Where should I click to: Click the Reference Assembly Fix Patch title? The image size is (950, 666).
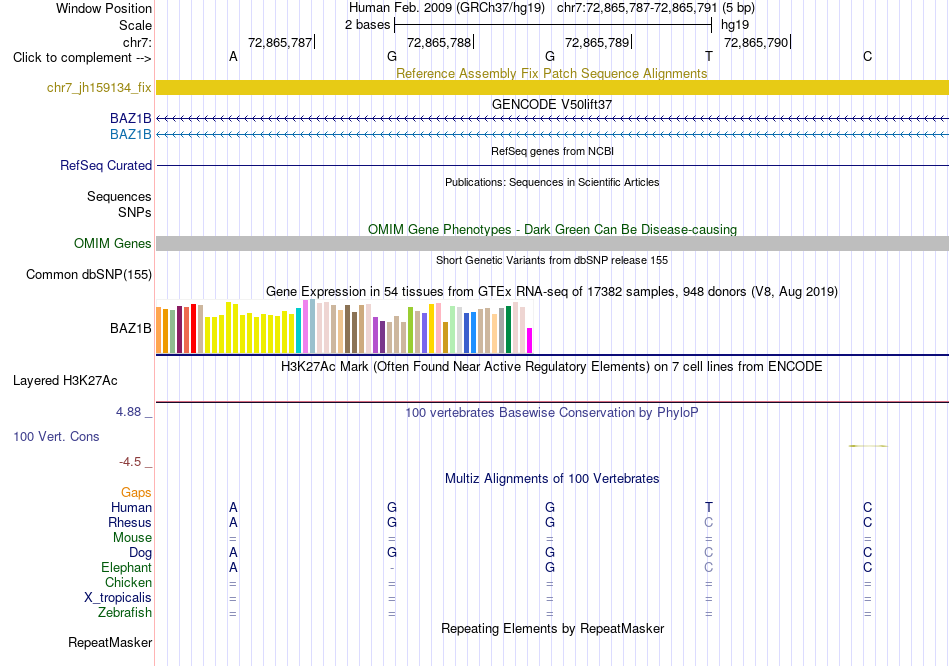click(x=551, y=73)
